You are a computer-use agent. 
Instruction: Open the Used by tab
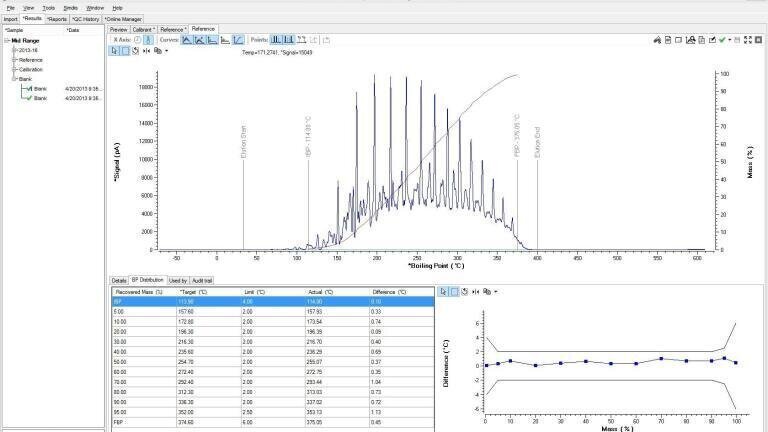tap(178, 281)
